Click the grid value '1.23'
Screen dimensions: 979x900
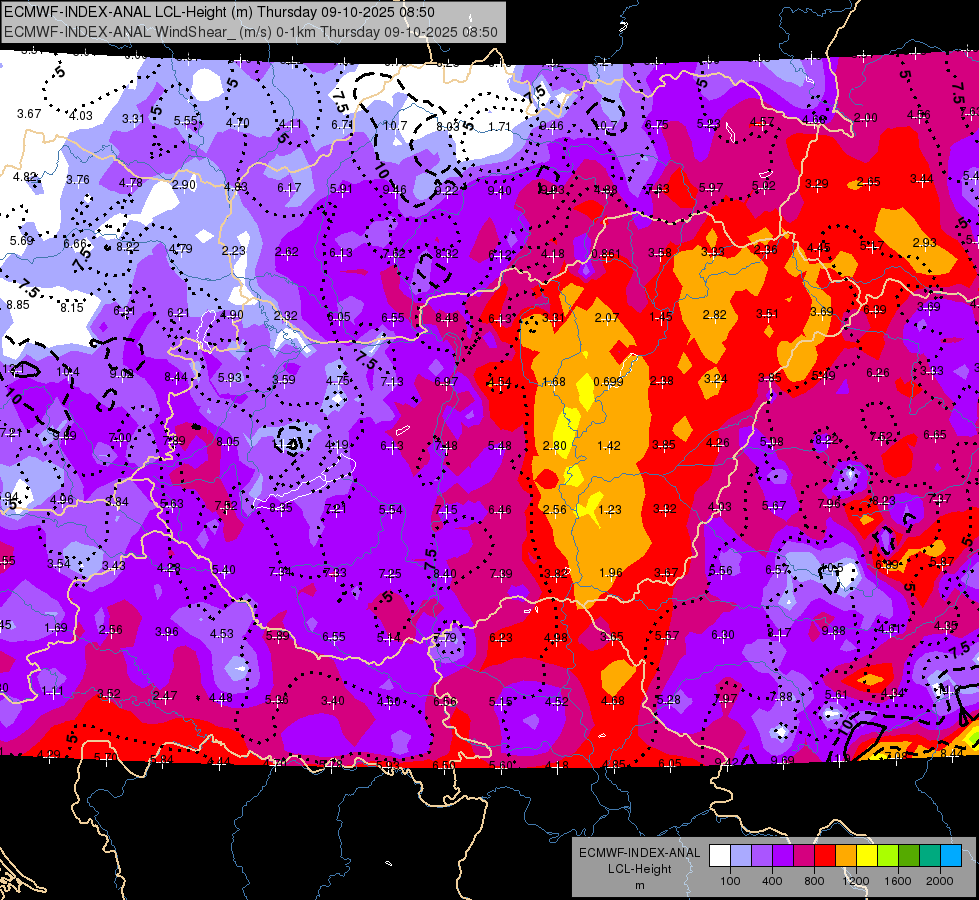(609, 510)
